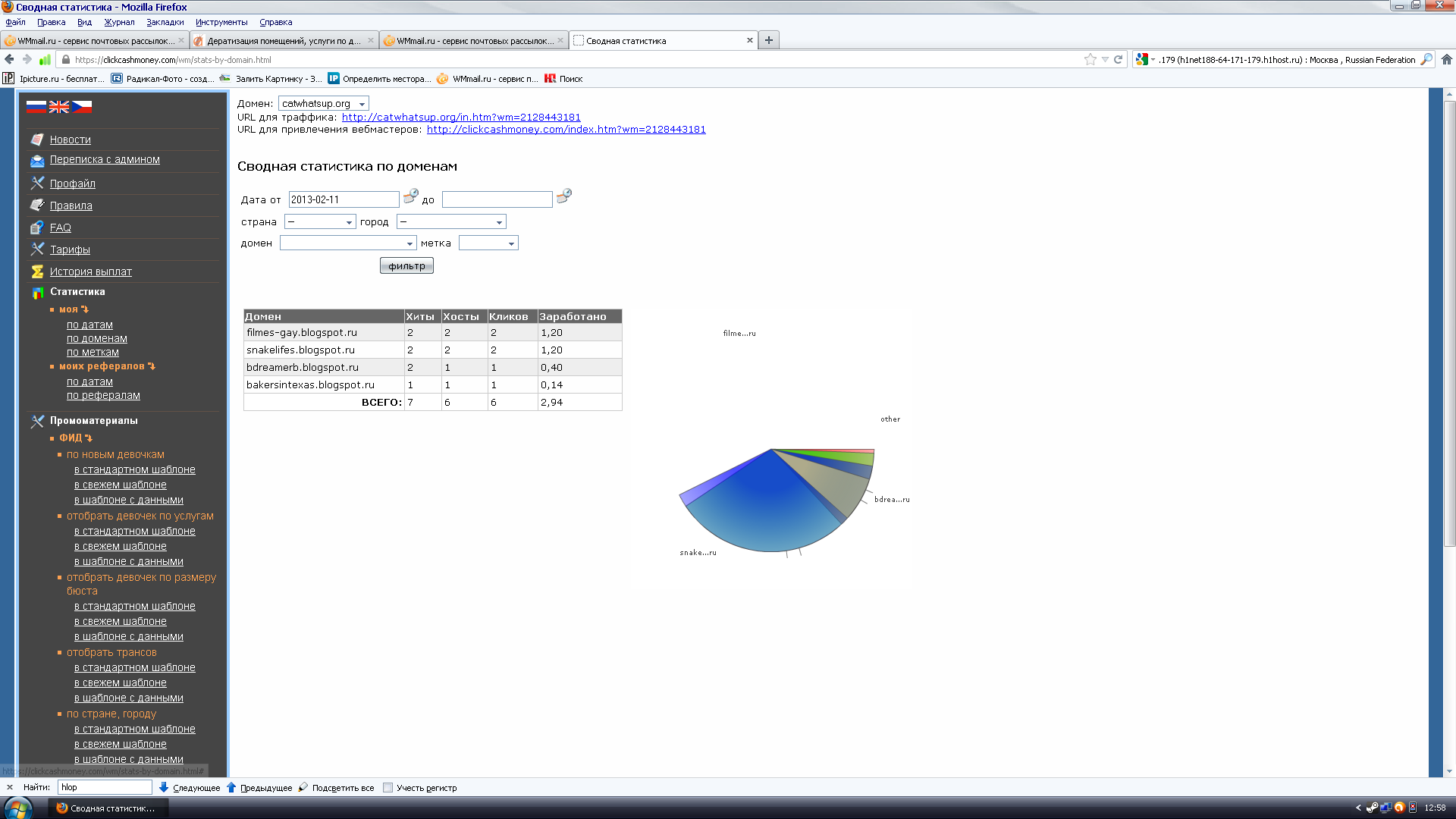This screenshot has width=1456, height=819.
Task: Open calendar picker next to end date
Action: (563, 196)
